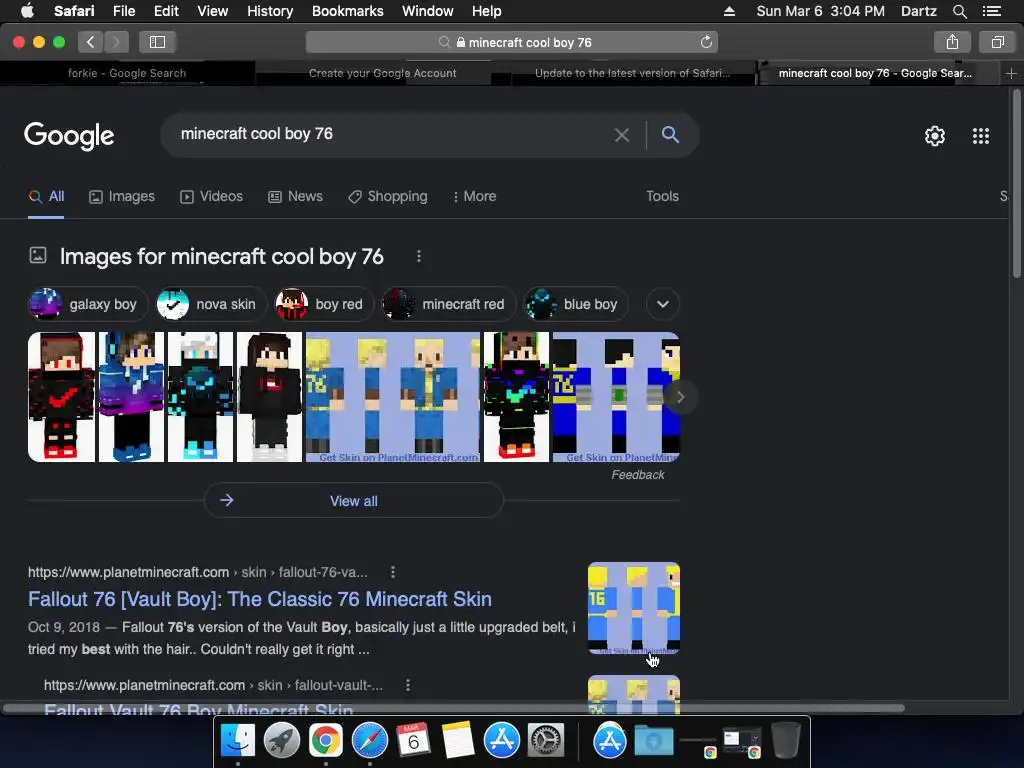Open the History menu

point(270,11)
